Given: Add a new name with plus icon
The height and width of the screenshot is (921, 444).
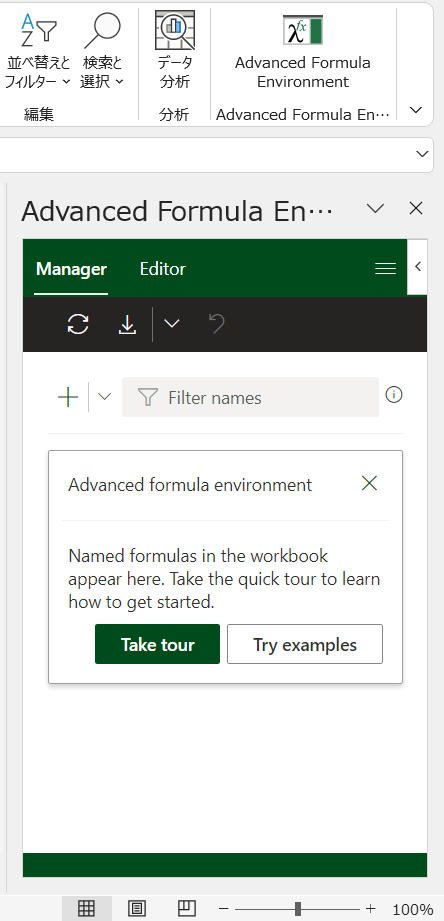Looking at the screenshot, I should pos(68,398).
